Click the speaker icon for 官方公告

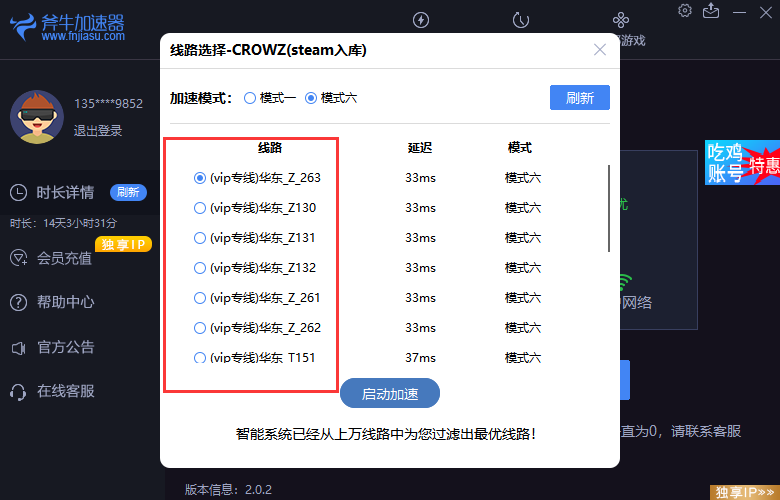coord(18,348)
